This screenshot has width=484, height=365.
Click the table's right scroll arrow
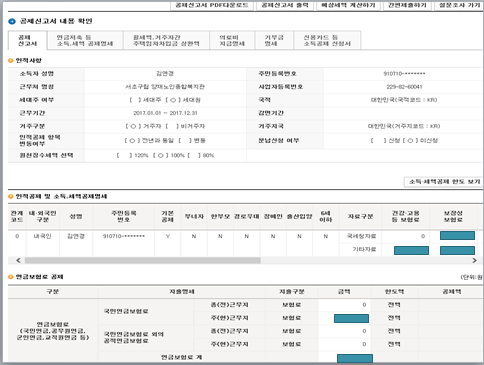coord(474,260)
